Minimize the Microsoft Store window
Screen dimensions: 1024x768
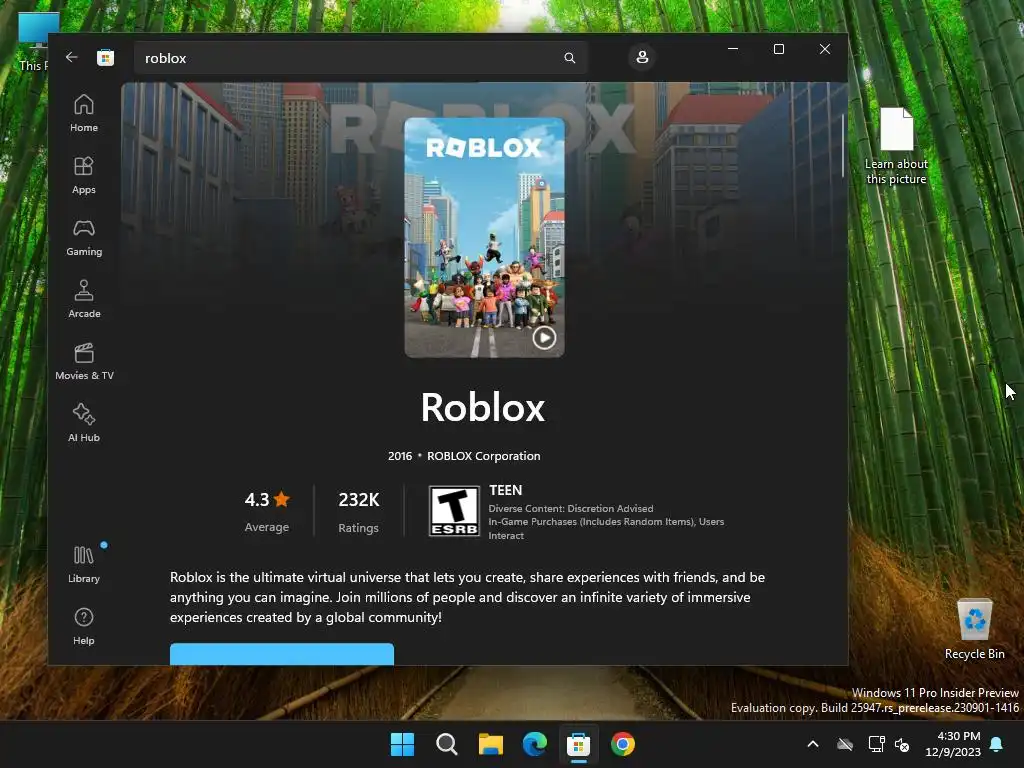(733, 49)
